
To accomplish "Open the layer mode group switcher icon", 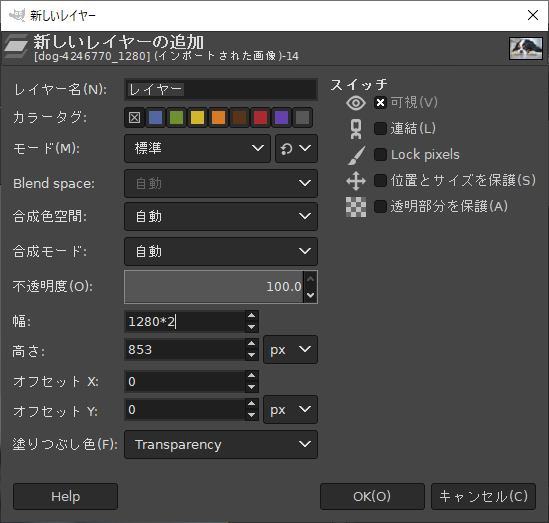I will tap(296, 148).
